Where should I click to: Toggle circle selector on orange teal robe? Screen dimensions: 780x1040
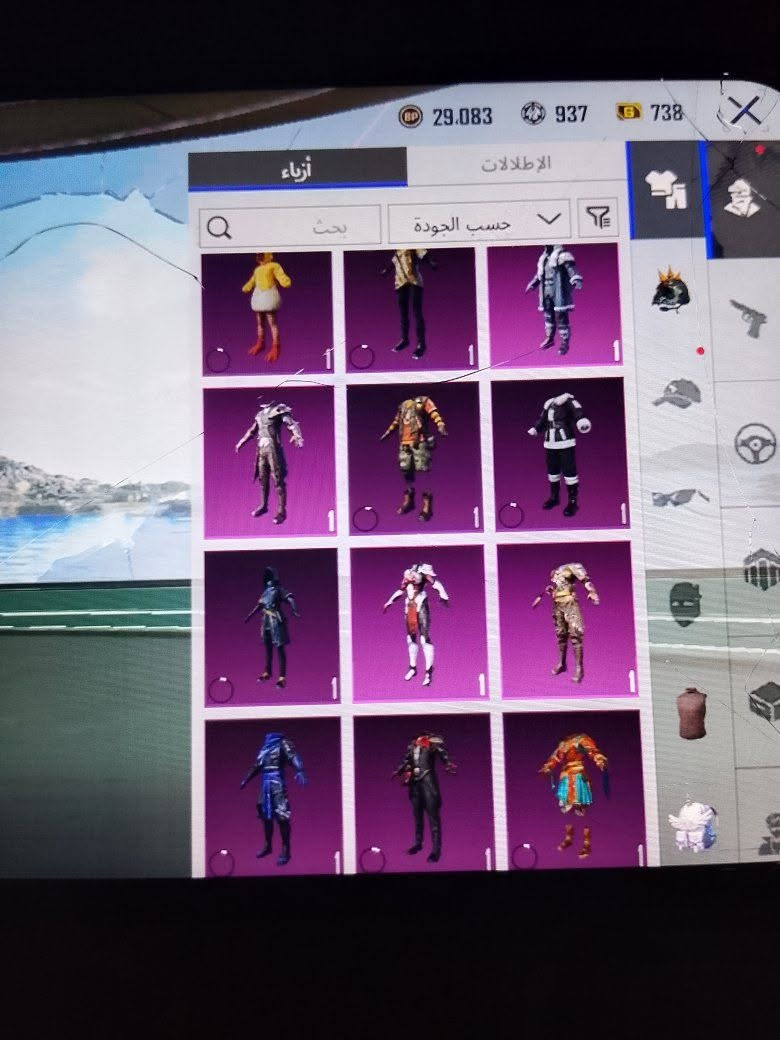click(x=523, y=856)
